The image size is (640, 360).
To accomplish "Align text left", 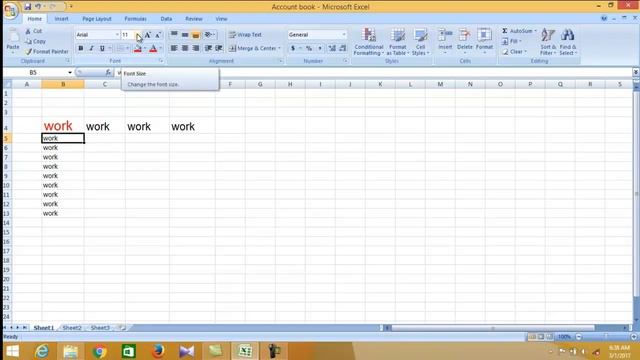I will [x=174, y=48].
